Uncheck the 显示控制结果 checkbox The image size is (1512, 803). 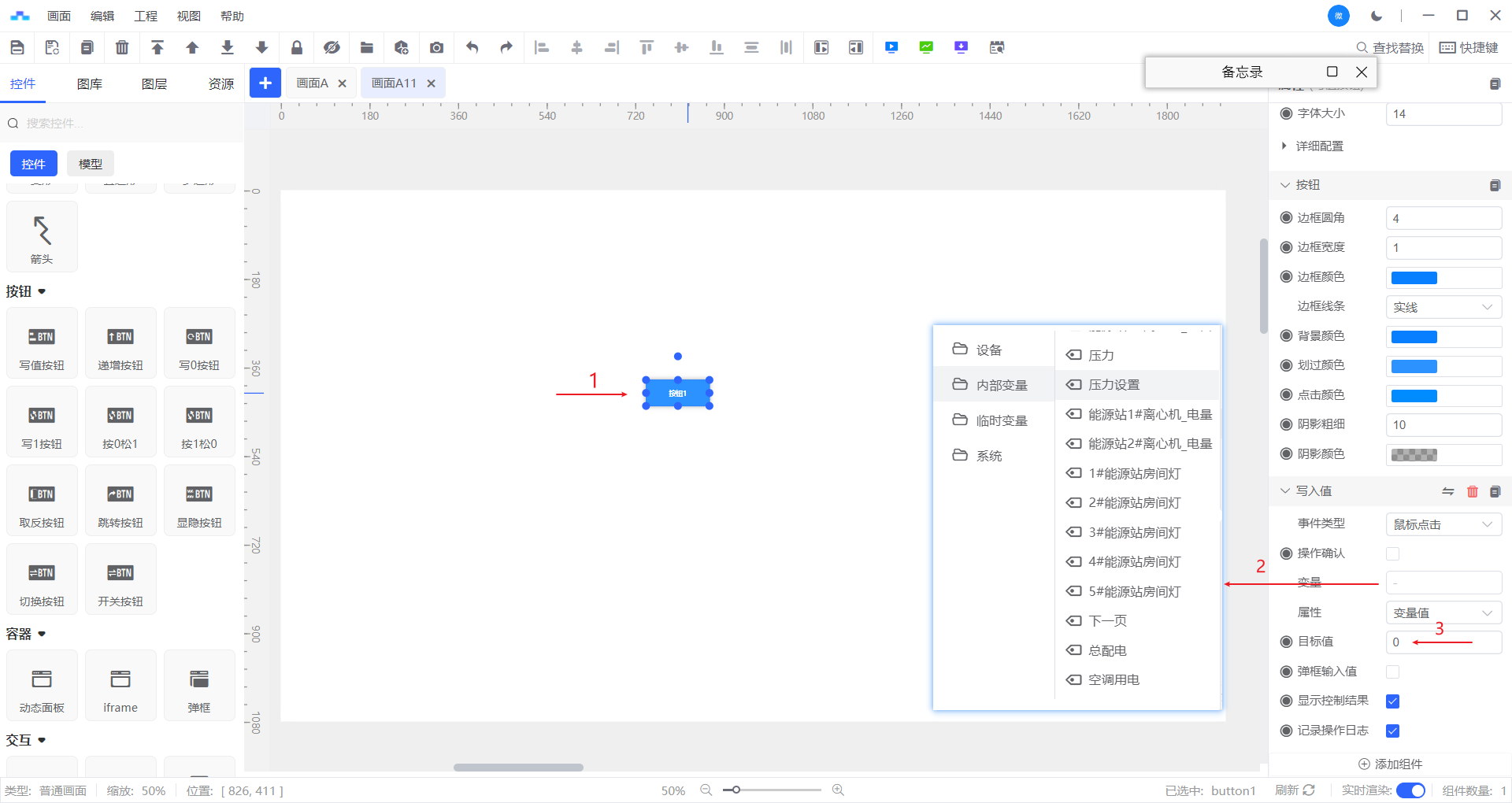pyautogui.click(x=1392, y=701)
